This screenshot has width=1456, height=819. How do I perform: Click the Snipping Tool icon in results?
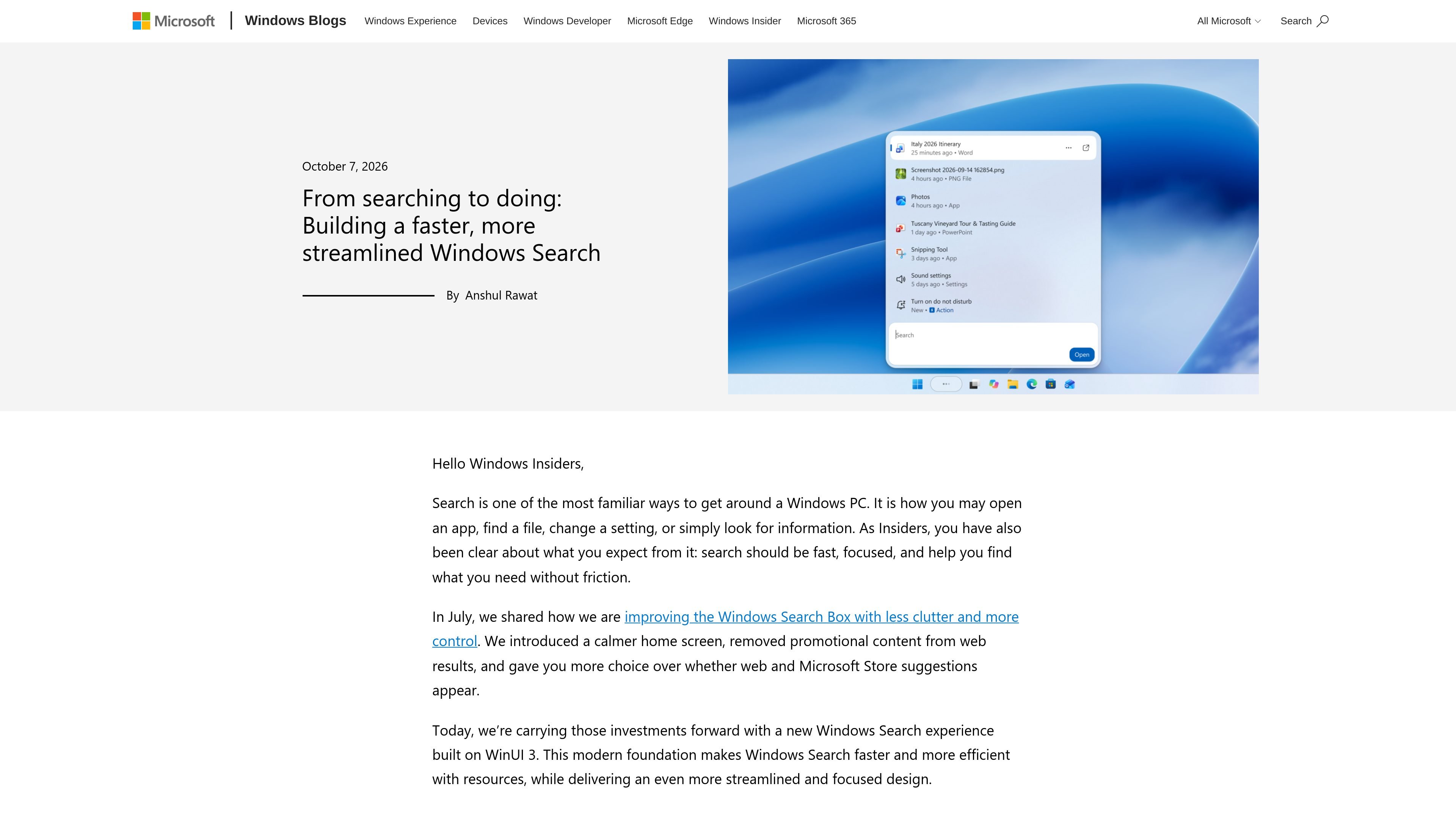[x=901, y=254]
